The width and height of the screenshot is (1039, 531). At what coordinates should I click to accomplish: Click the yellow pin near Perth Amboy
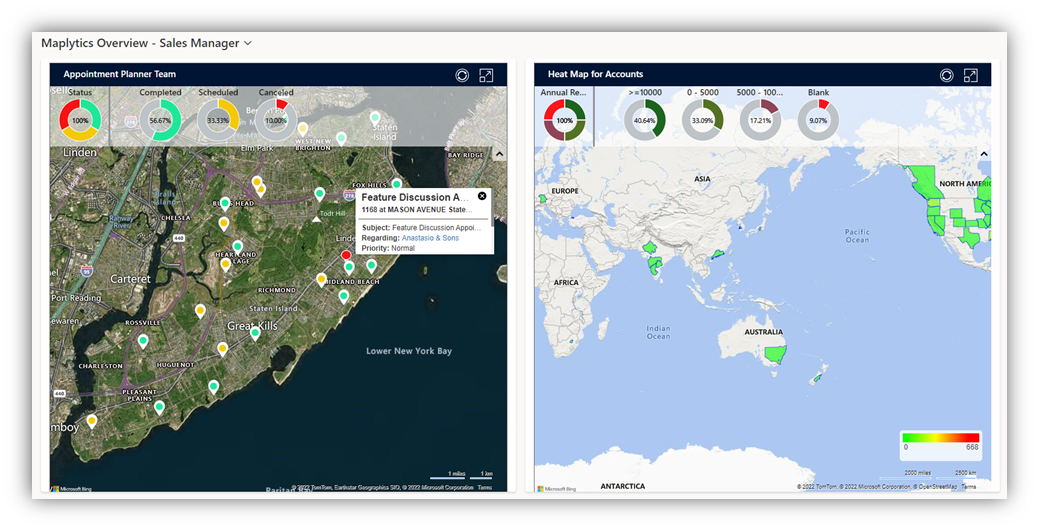(x=92, y=421)
